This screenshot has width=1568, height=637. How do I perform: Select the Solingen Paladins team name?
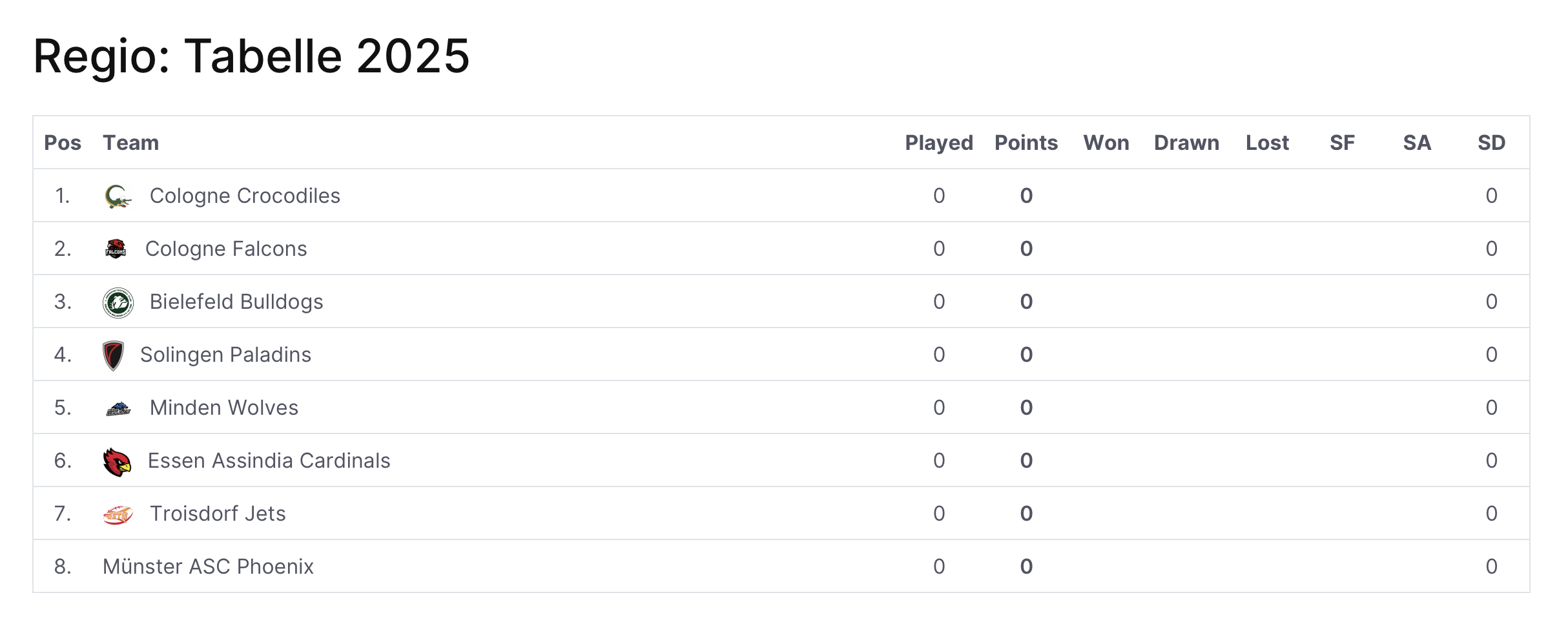[225, 355]
